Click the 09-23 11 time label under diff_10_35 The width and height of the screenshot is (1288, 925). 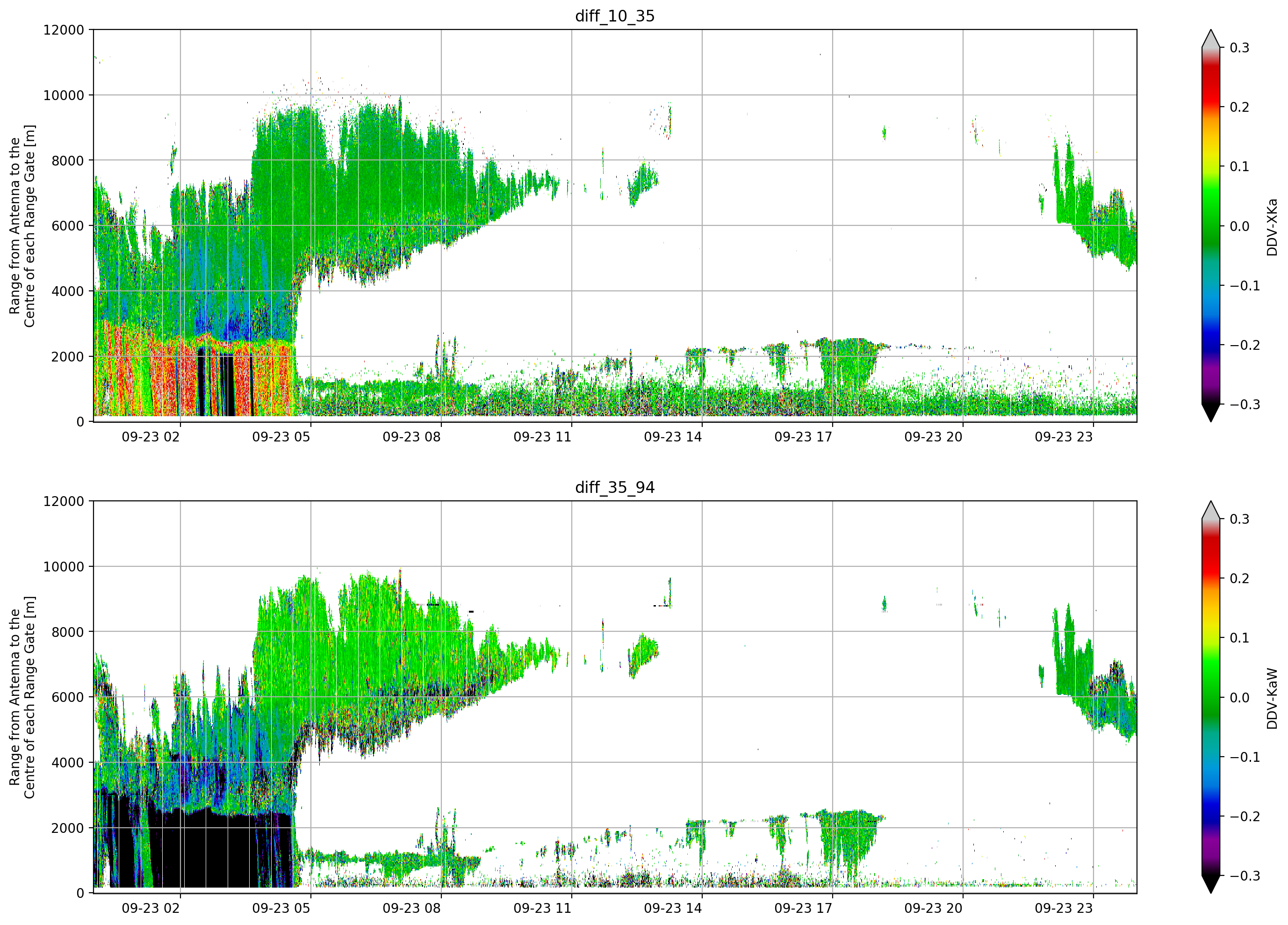point(542,437)
